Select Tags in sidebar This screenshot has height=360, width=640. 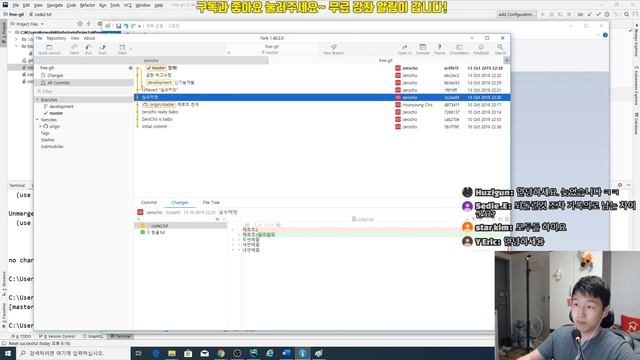pyautogui.click(x=45, y=133)
